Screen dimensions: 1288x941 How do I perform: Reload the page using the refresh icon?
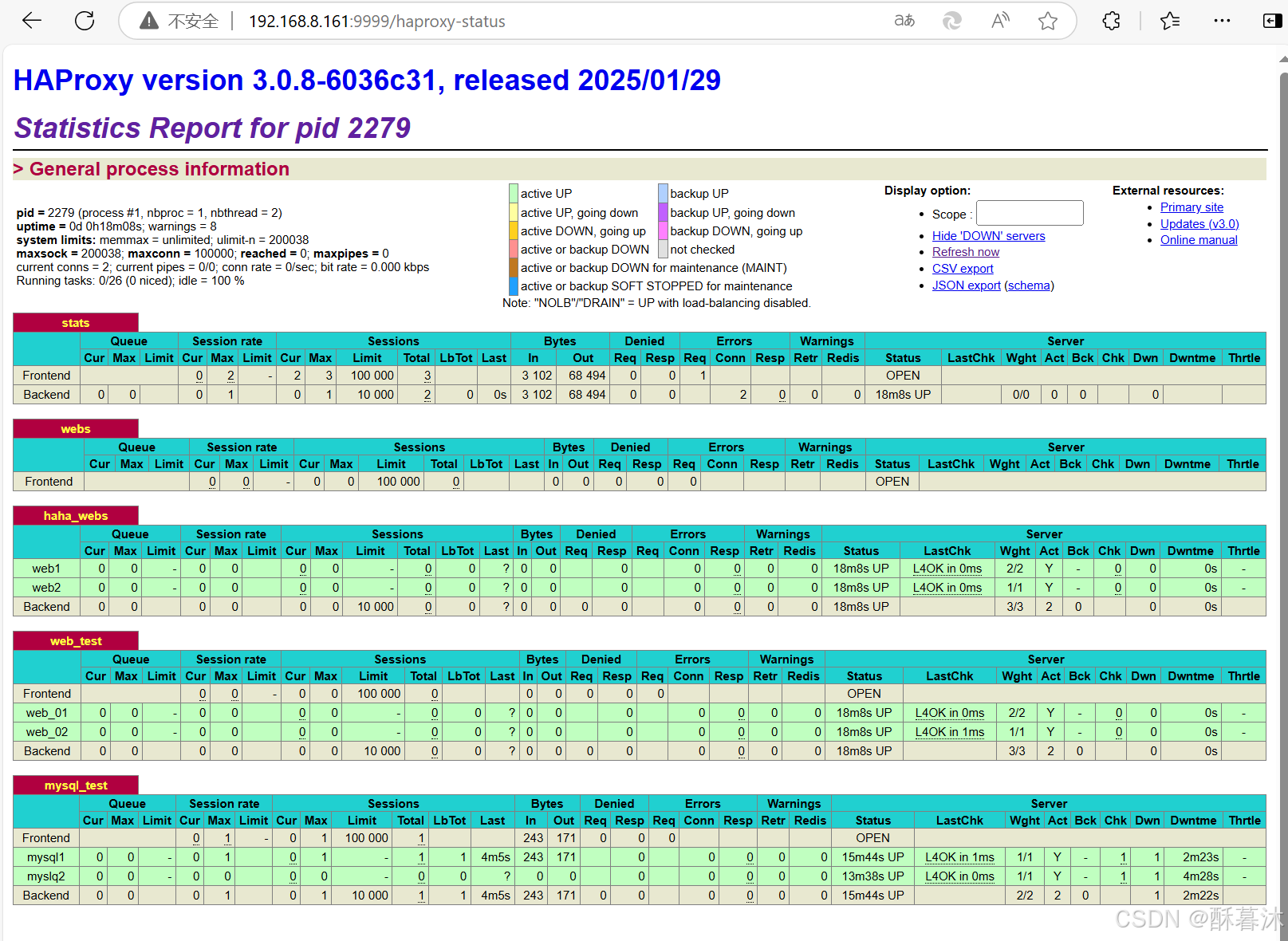coord(85,22)
